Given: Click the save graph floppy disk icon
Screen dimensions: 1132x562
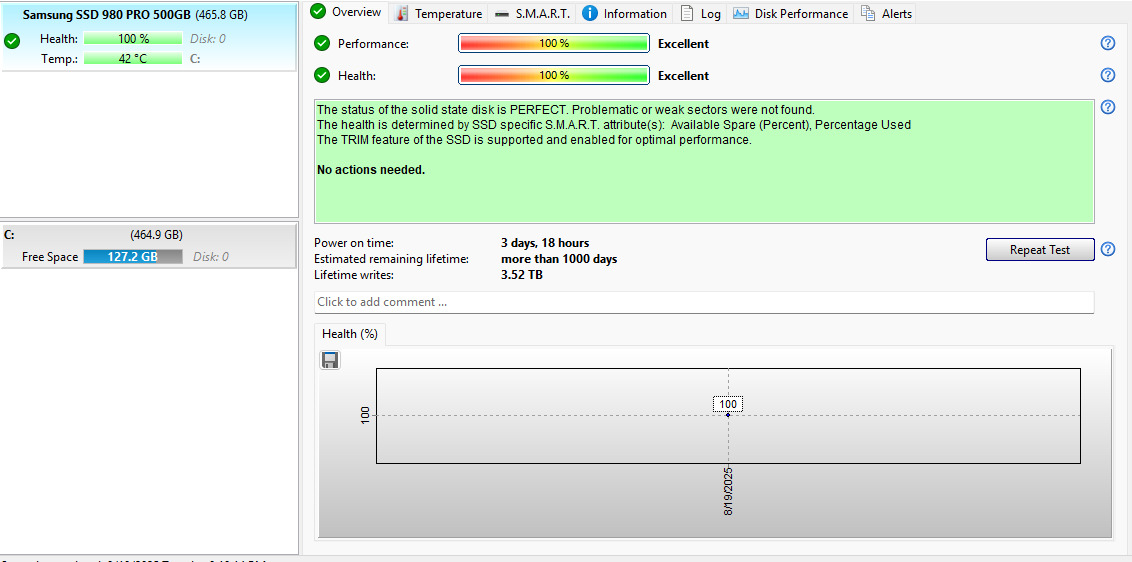Looking at the screenshot, I should (330, 360).
